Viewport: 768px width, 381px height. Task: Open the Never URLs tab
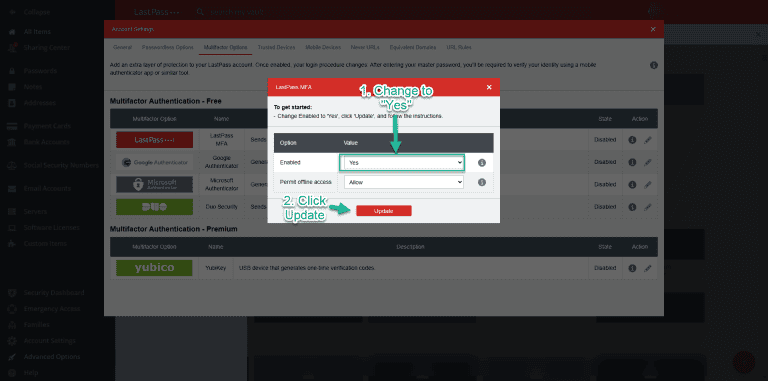[x=365, y=48]
